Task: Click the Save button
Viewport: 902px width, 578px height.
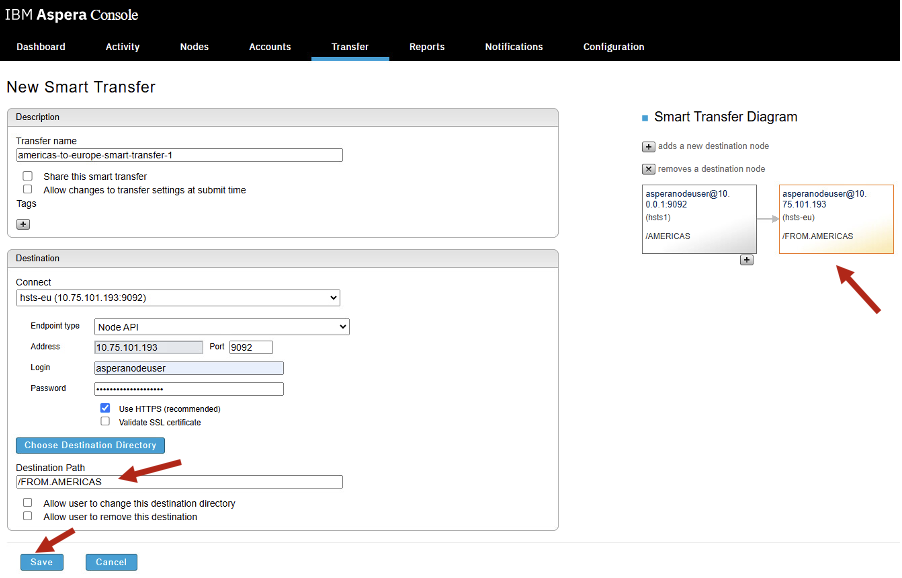Action: [41, 562]
